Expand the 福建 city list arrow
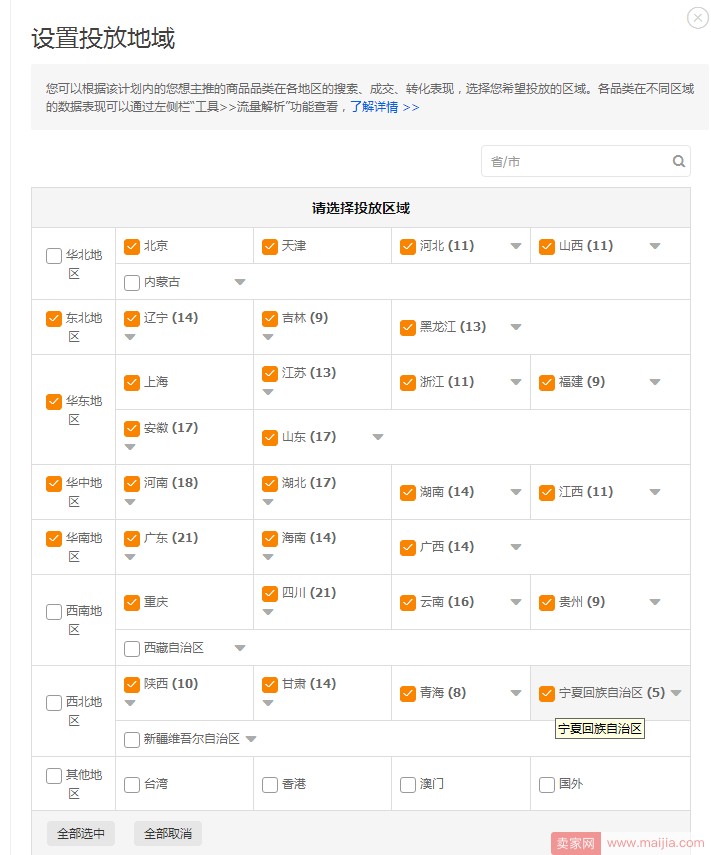711x855 pixels. pyautogui.click(x=655, y=382)
